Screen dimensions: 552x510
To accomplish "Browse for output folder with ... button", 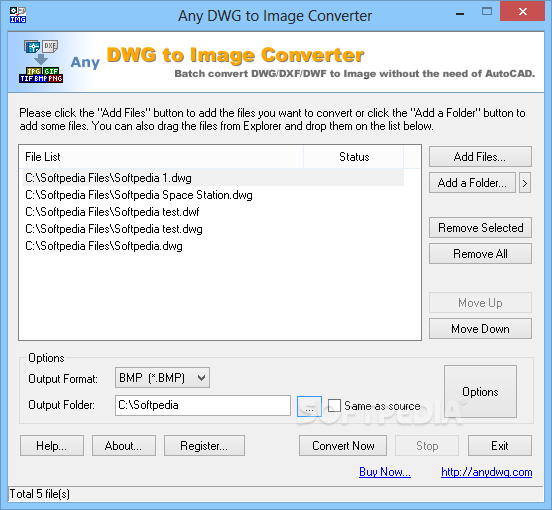I will (x=309, y=406).
